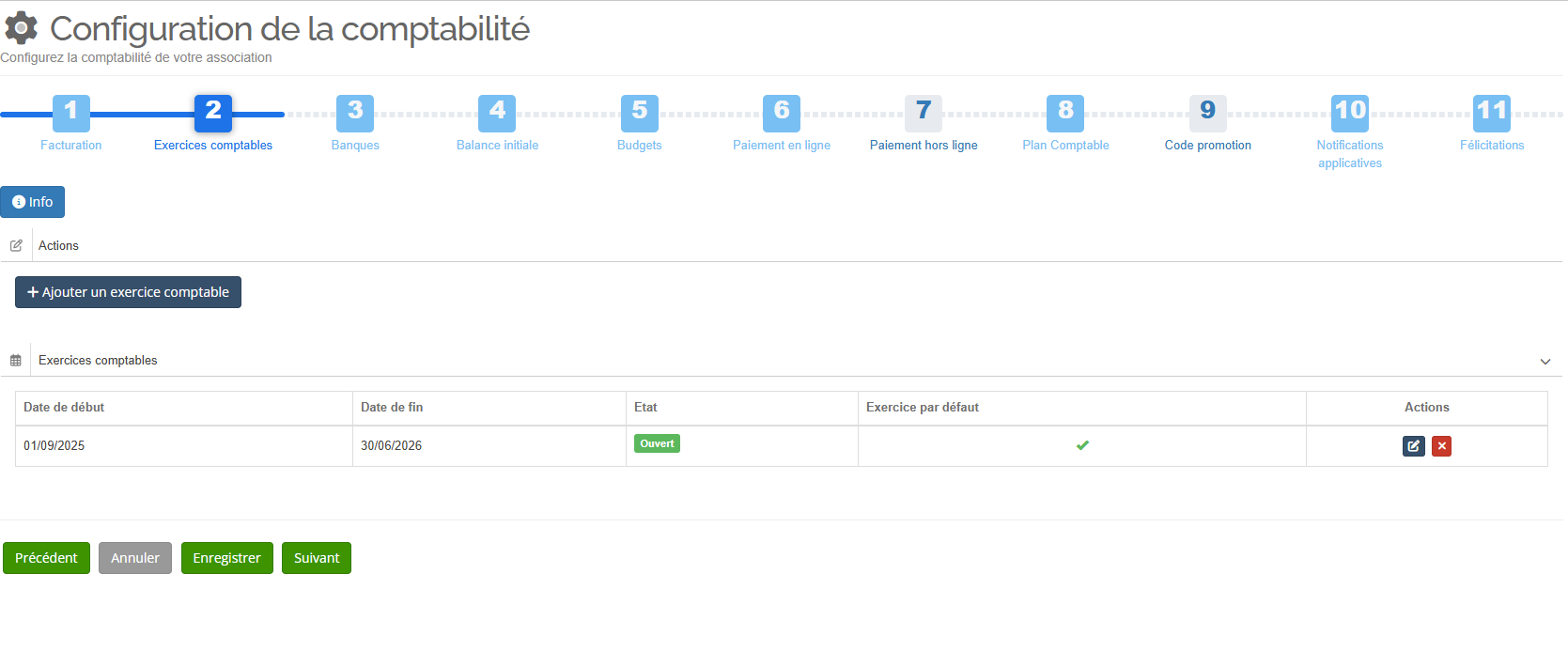
Task: Go to step 3 Banques
Action: pyautogui.click(x=355, y=113)
